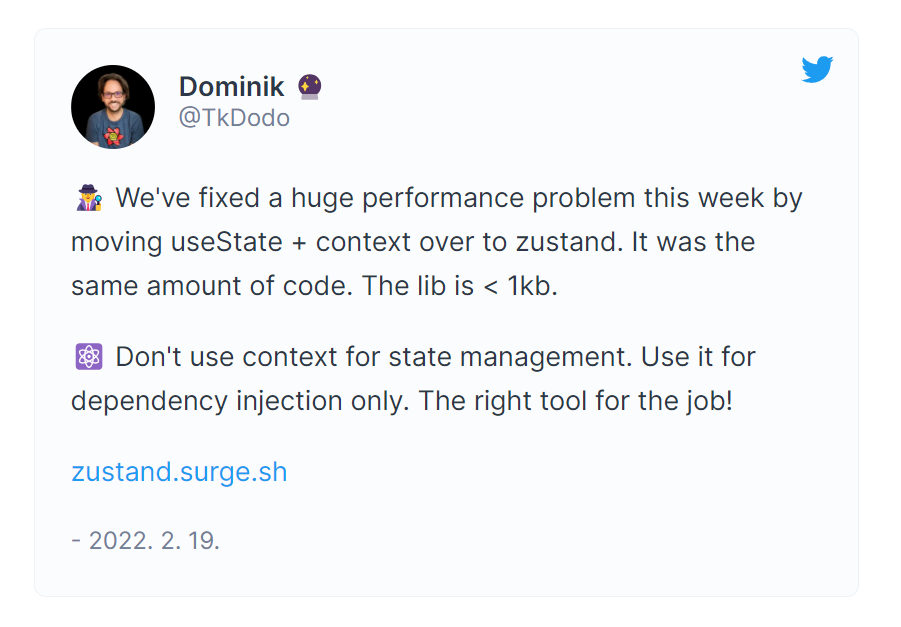This screenshot has width=901, height=627.
Task: Click the detective emoji starting the tweet
Action: [x=89, y=198]
